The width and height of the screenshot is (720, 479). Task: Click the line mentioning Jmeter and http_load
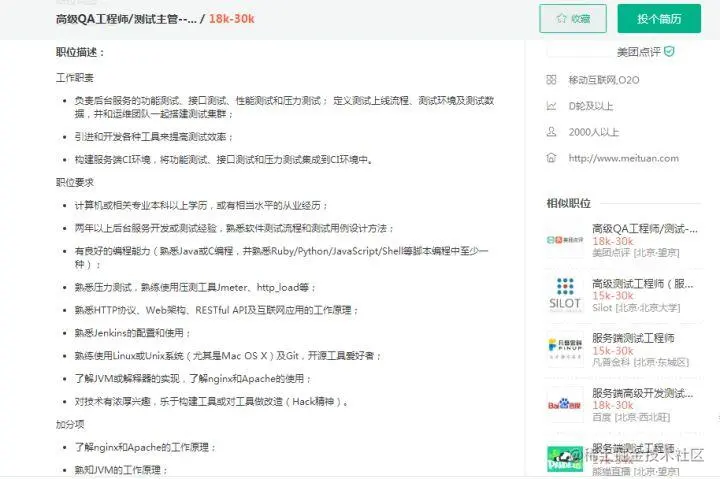(x=195, y=287)
